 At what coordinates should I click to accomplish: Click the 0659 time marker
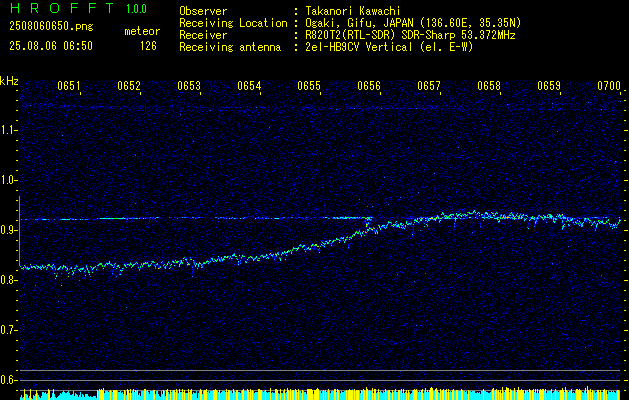point(549,86)
